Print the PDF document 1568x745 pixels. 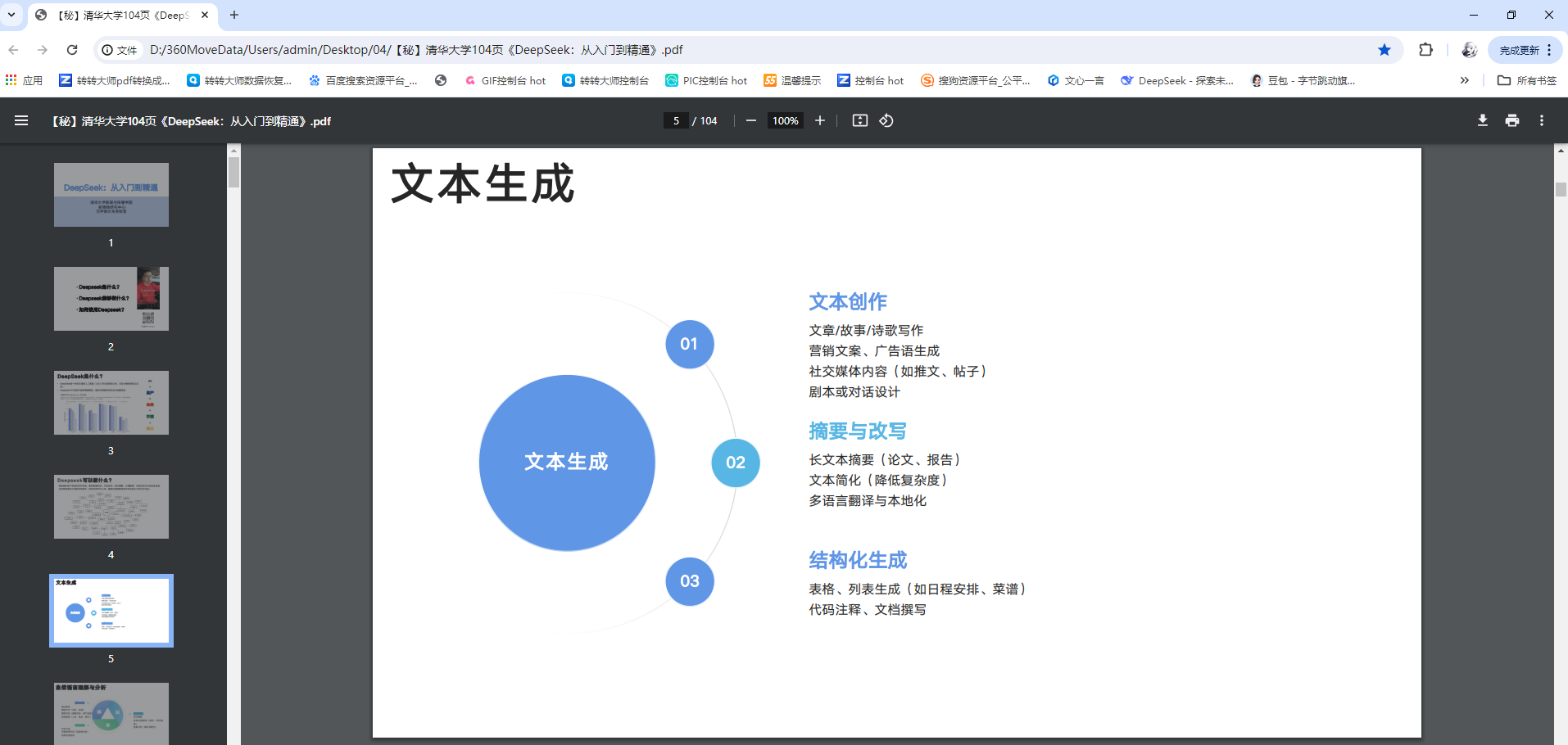pyautogui.click(x=1511, y=120)
